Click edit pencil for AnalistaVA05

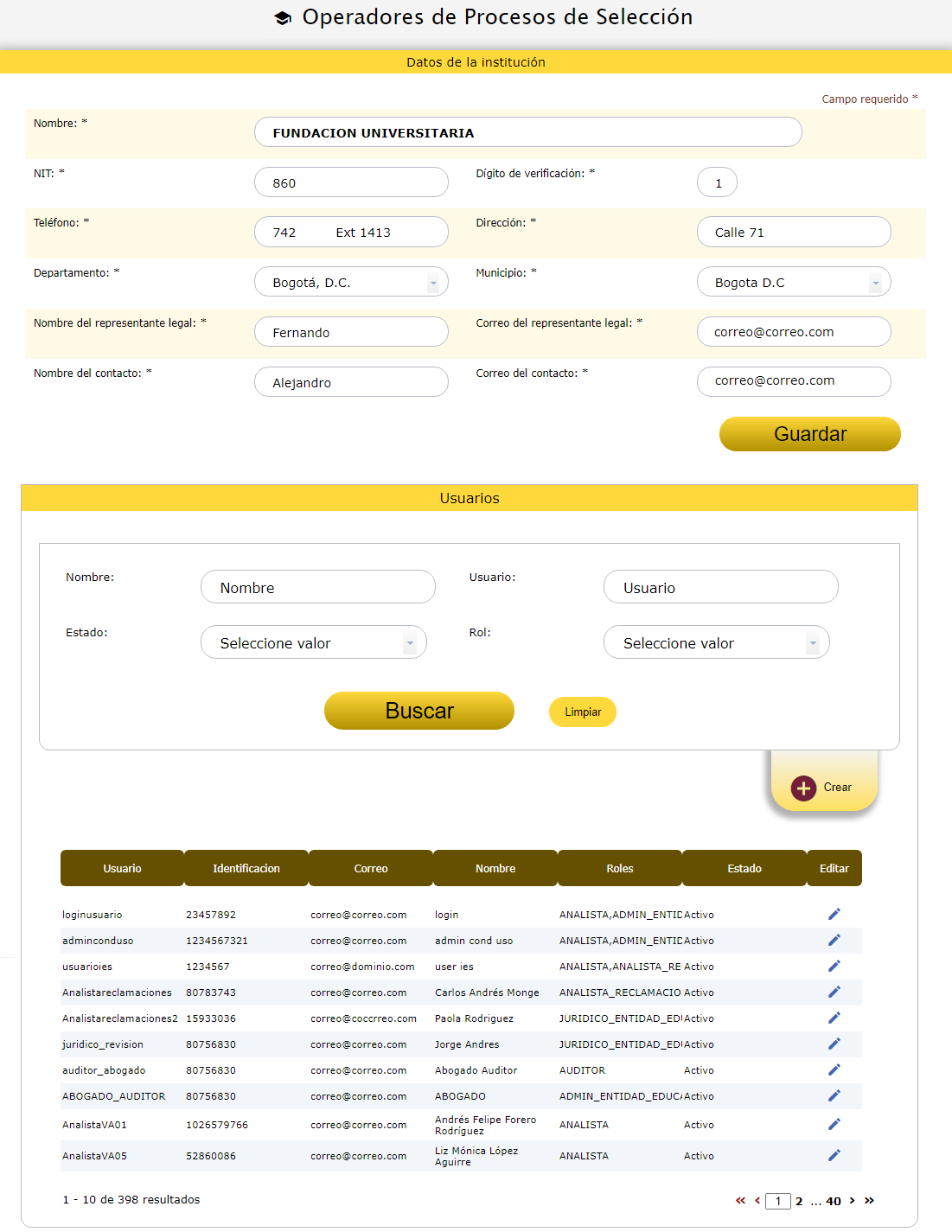(834, 1155)
